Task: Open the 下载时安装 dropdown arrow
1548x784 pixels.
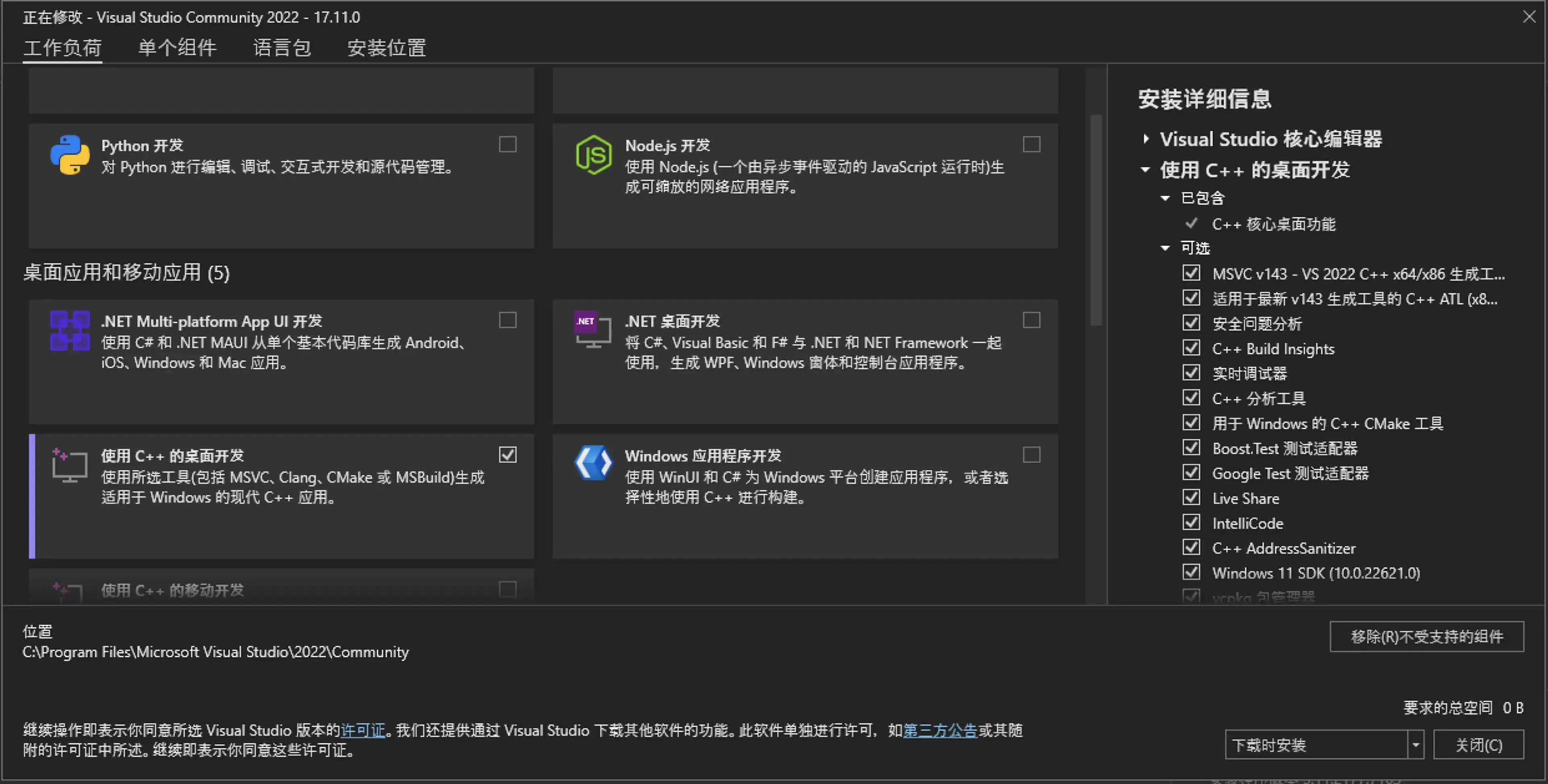Action: coord(1415,745)
